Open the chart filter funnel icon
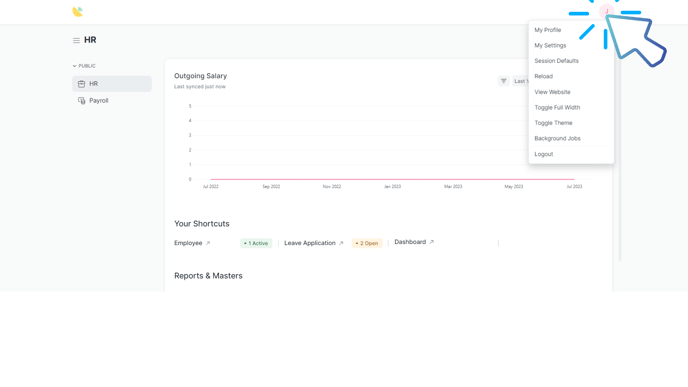The width and height of the screenshot is (688, 387). tap(504, 81)
